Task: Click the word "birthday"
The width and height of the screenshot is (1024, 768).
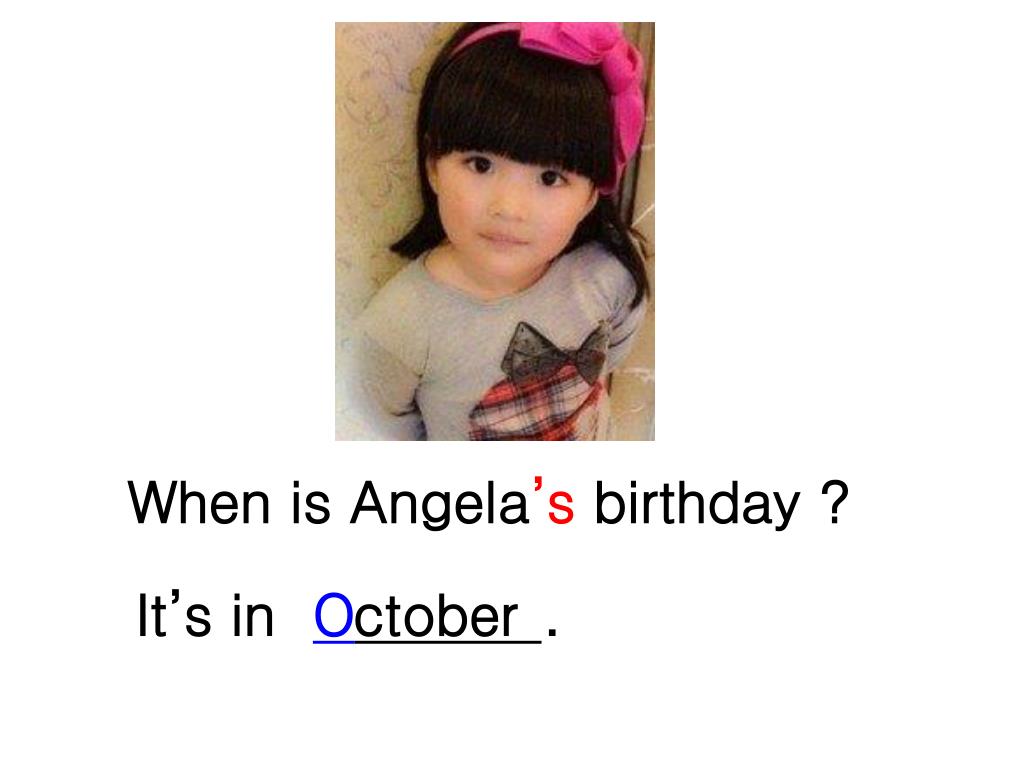Action: tap(697, 504)
